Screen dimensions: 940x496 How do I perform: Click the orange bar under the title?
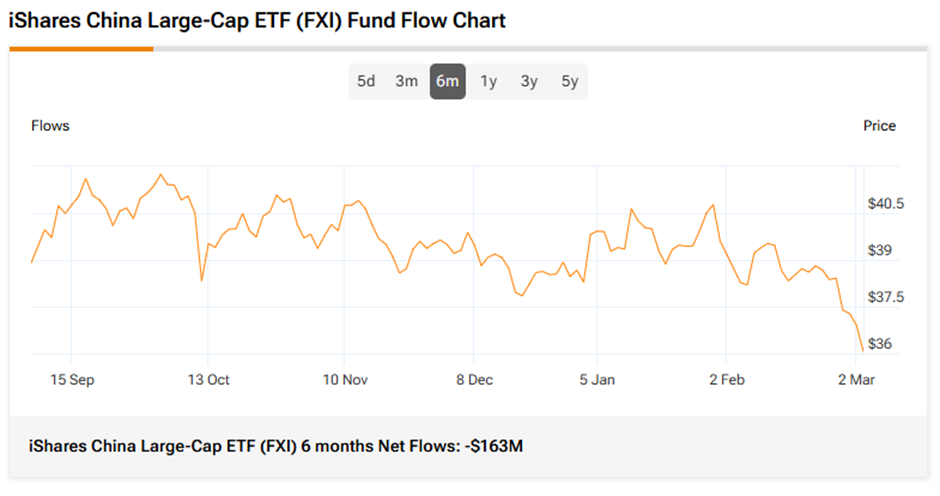[81, 48]
